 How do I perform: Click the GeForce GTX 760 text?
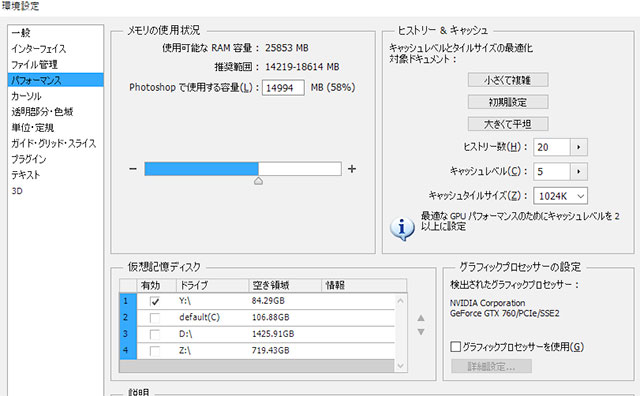point(504,314)
